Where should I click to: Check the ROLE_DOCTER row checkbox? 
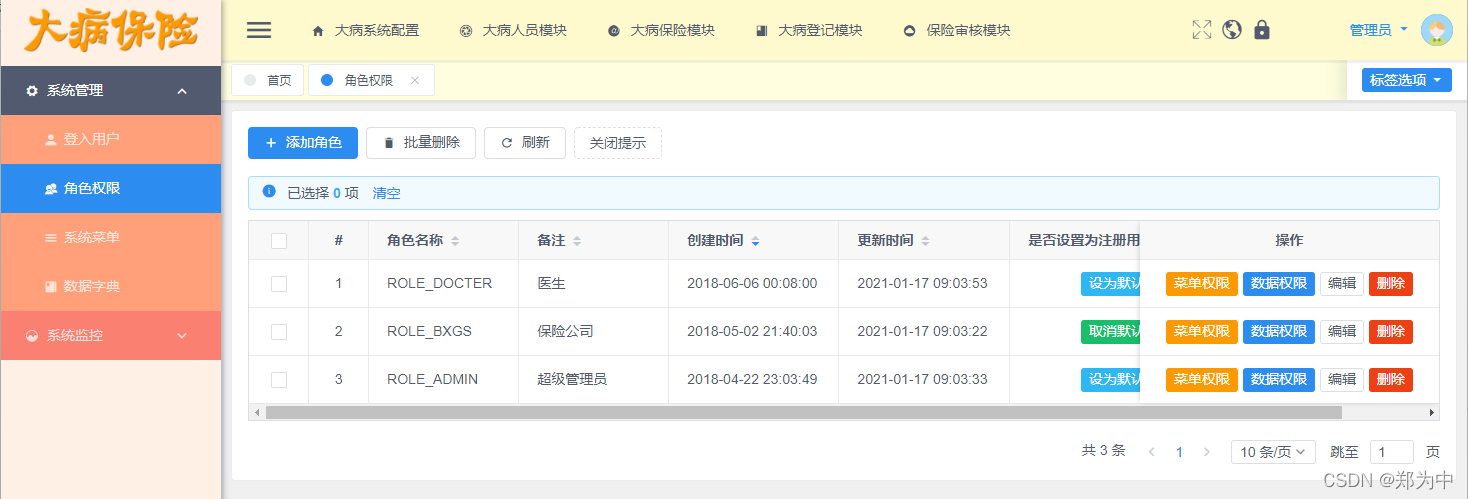pyautogui.click(x=279, y=284)
